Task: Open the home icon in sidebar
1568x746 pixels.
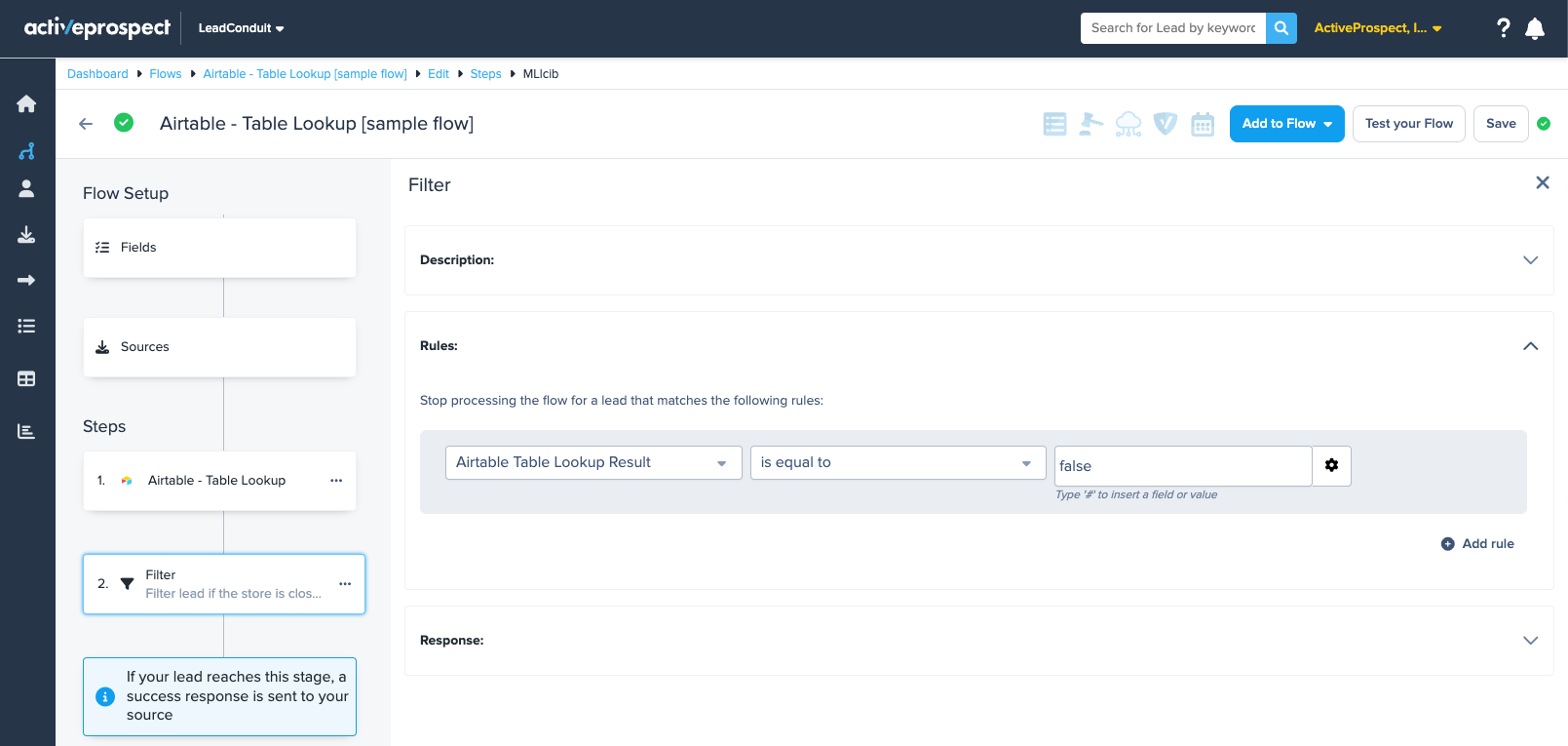Action: point(26,103)
